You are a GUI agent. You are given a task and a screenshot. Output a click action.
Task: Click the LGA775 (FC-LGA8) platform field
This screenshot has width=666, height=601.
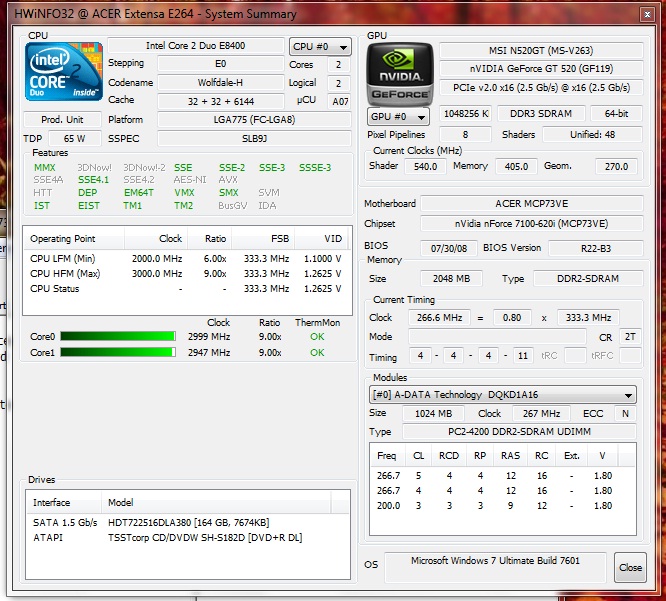pos(254,119)
